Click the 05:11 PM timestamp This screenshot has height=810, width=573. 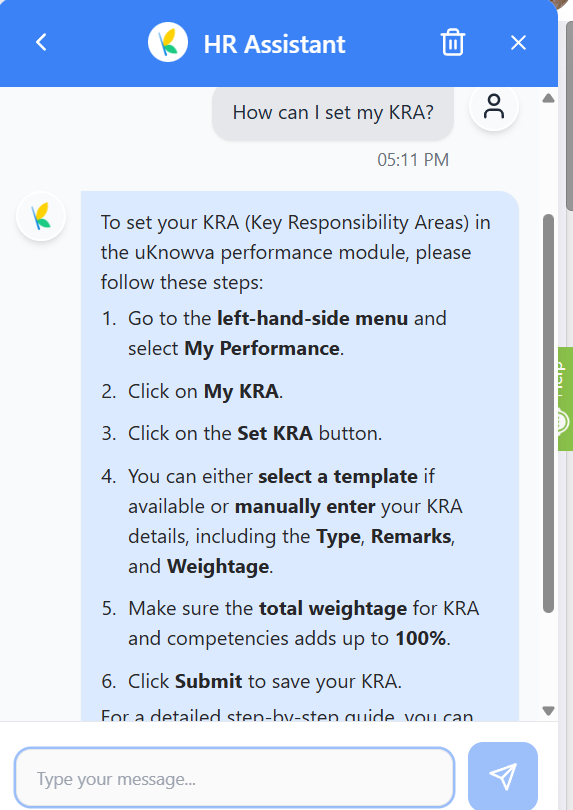click(413, 160)
